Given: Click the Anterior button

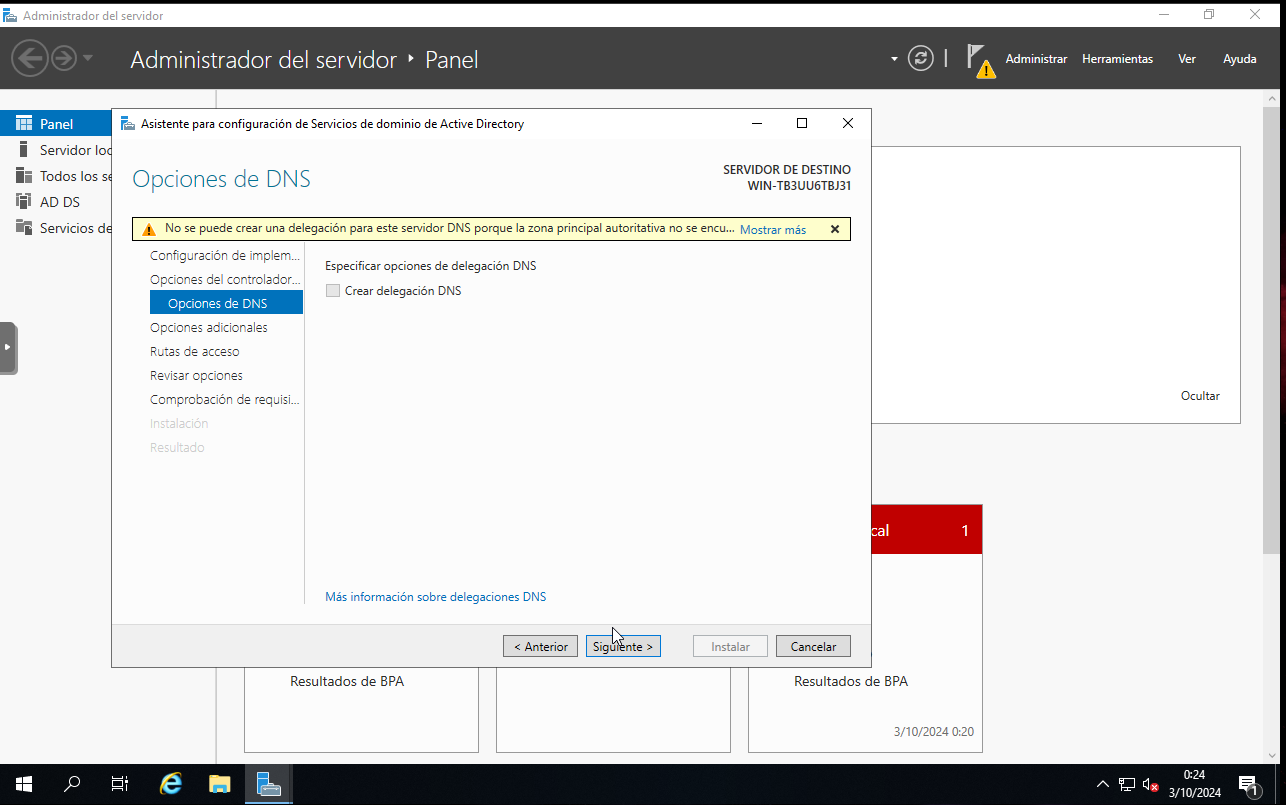Looking at the screenshot, I should (x=540, y=646).
